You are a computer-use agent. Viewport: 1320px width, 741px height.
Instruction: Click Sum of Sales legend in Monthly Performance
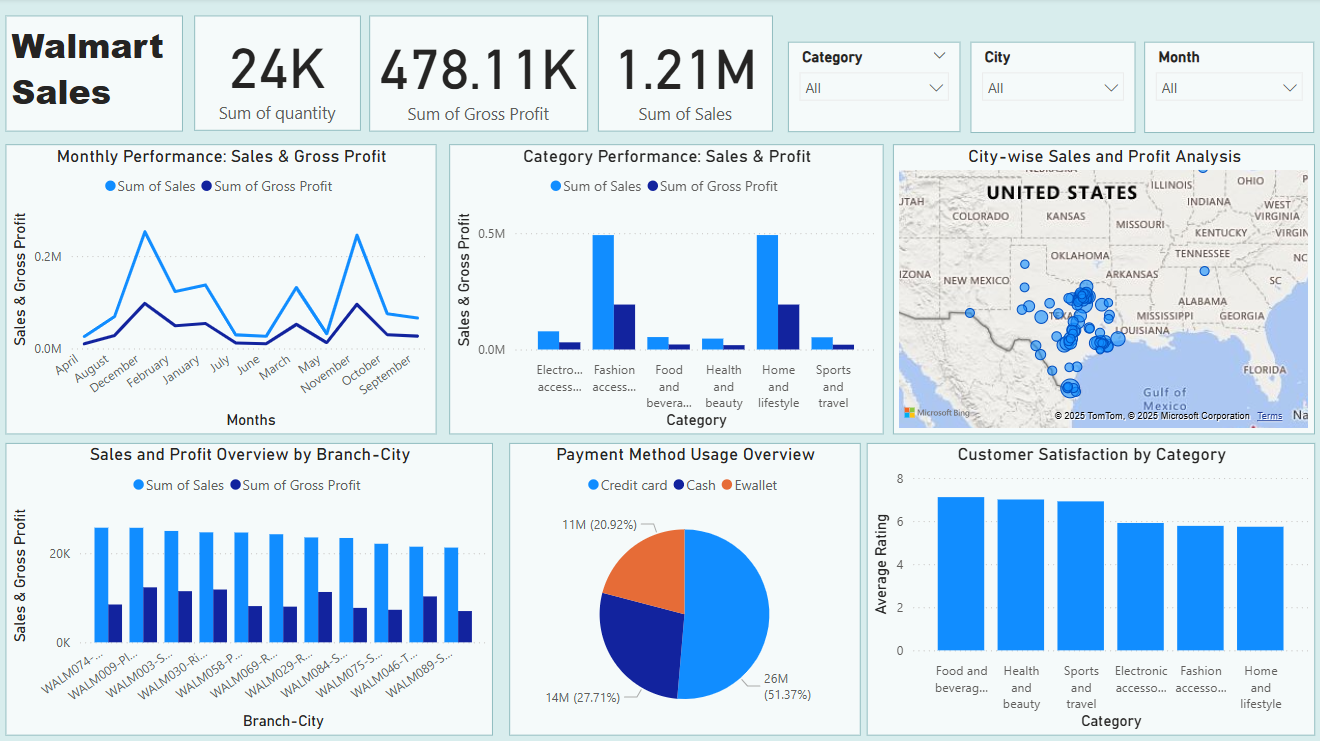pos(150,186)
